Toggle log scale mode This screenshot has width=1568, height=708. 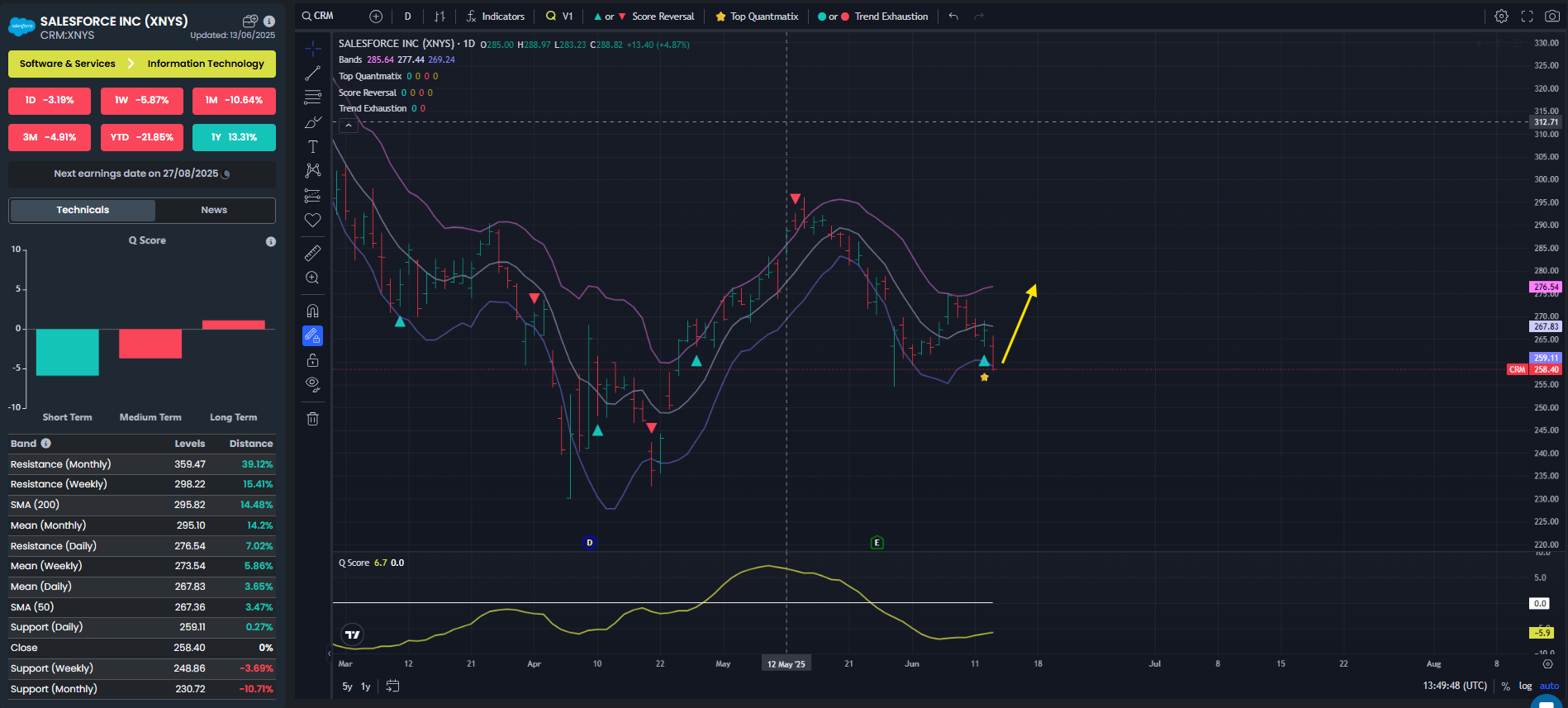click(x=1525, y=687)
